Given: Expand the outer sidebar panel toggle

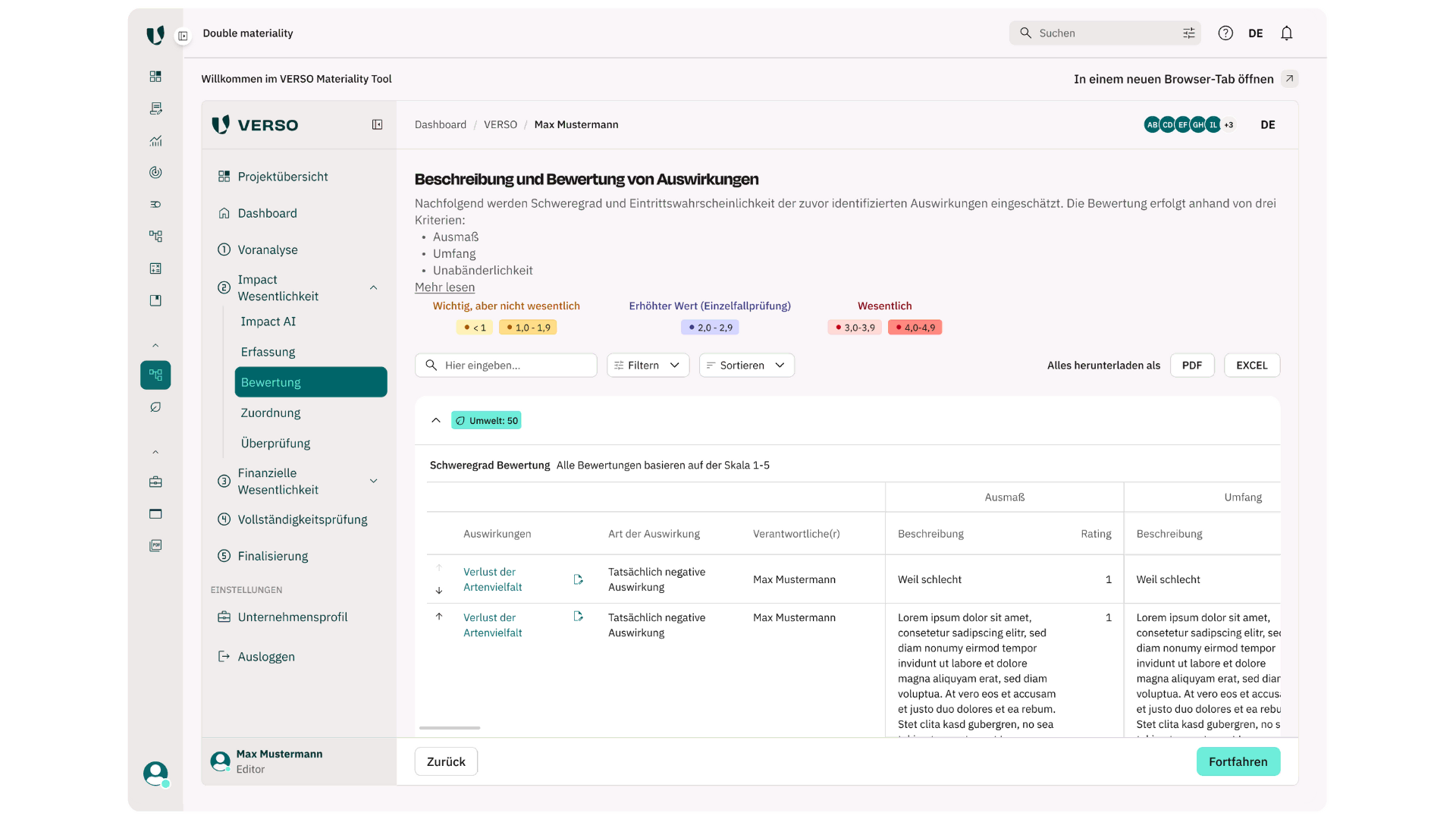Looking at the screenshot, I should point(183,36).
